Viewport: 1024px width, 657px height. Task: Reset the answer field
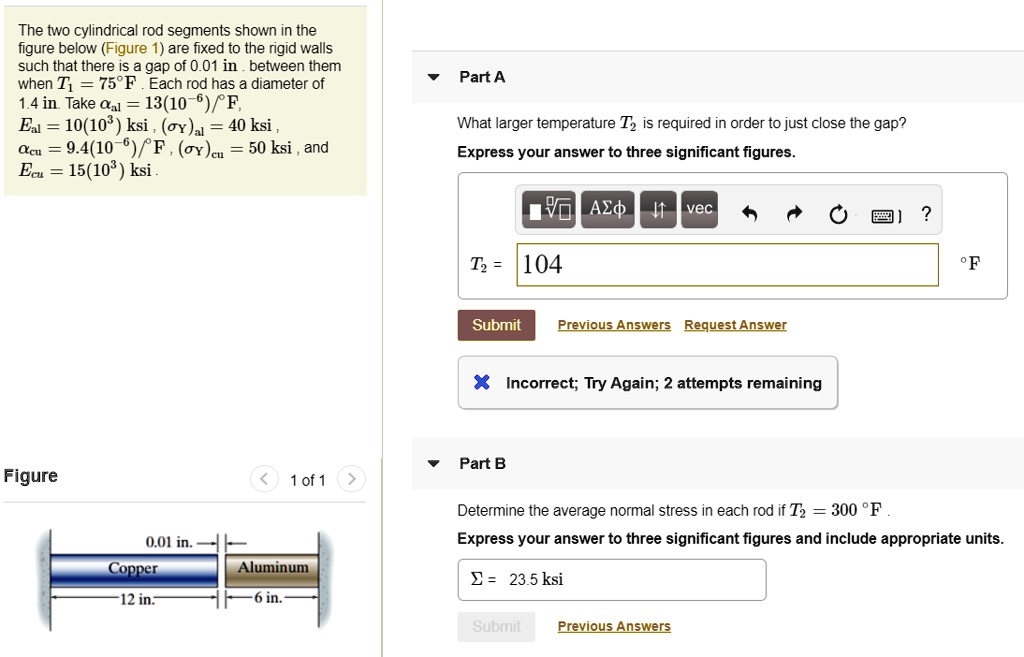click(838, 212)
